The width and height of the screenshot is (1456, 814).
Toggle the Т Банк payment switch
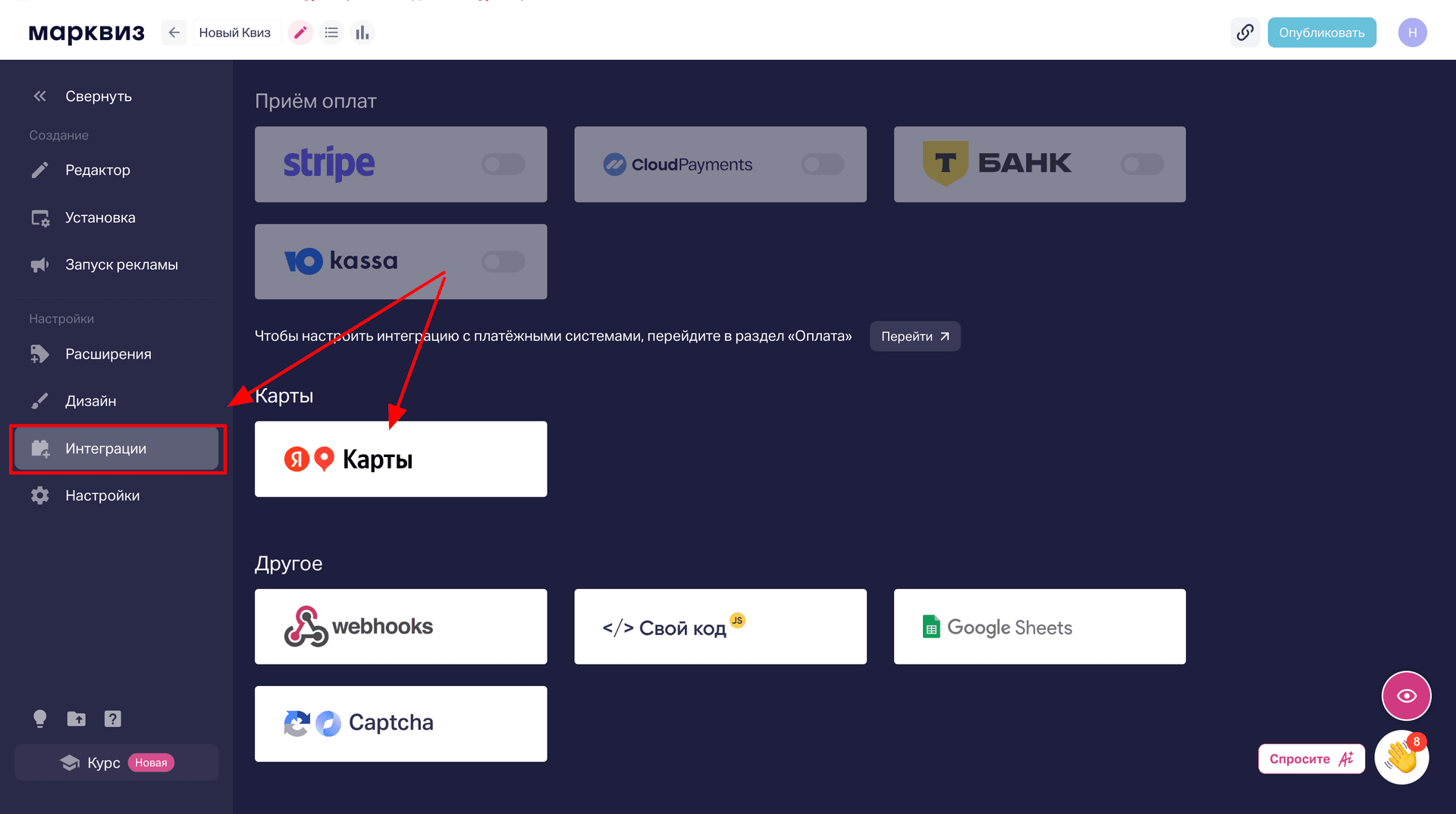pyautogui.click(x=1142, y=164)
